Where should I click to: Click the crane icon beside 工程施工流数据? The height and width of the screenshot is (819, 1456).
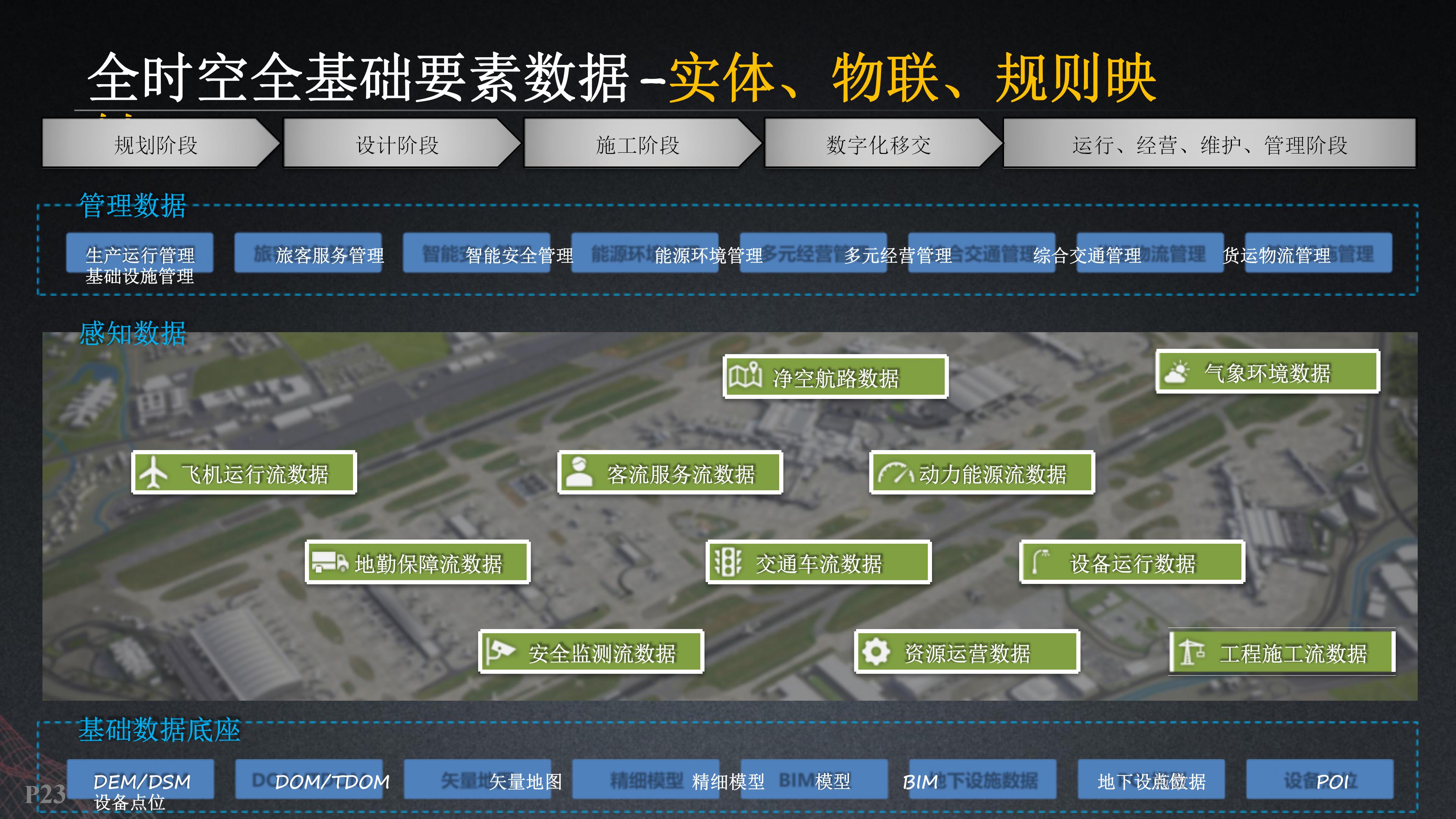point(1191,652)
